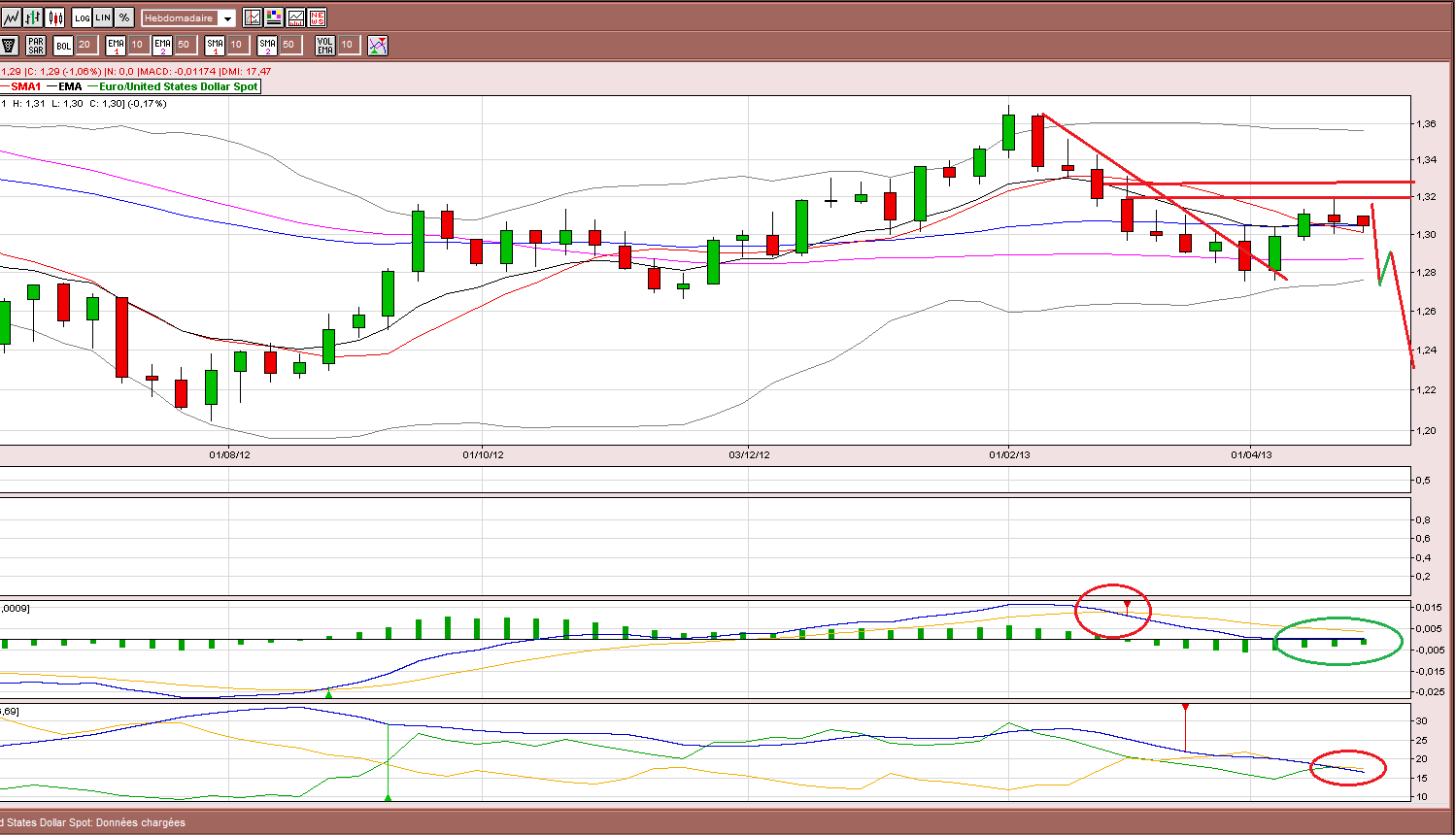Click the SMA1 legend label
1456x835 pixels.
click(x=25, y=86)
